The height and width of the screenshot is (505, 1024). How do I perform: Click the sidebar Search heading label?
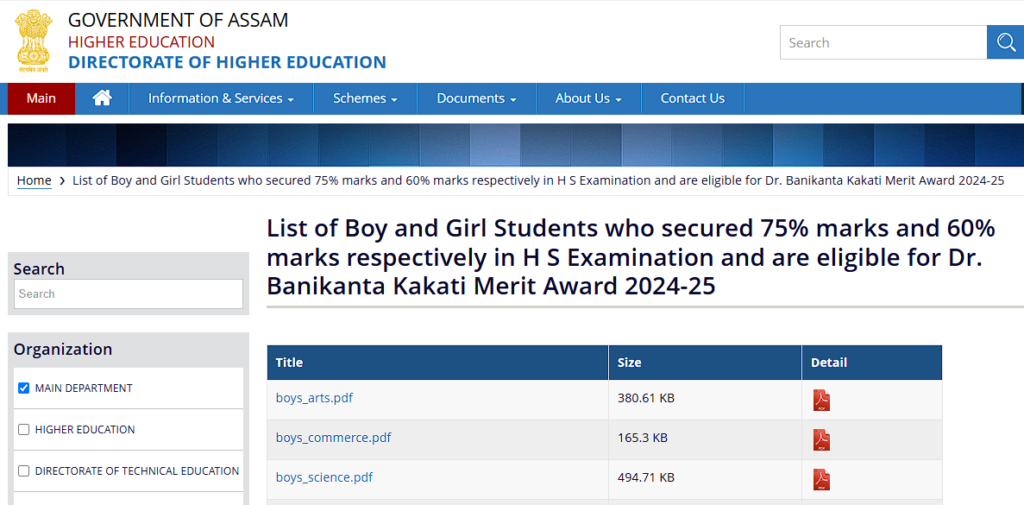click(39, 269)
